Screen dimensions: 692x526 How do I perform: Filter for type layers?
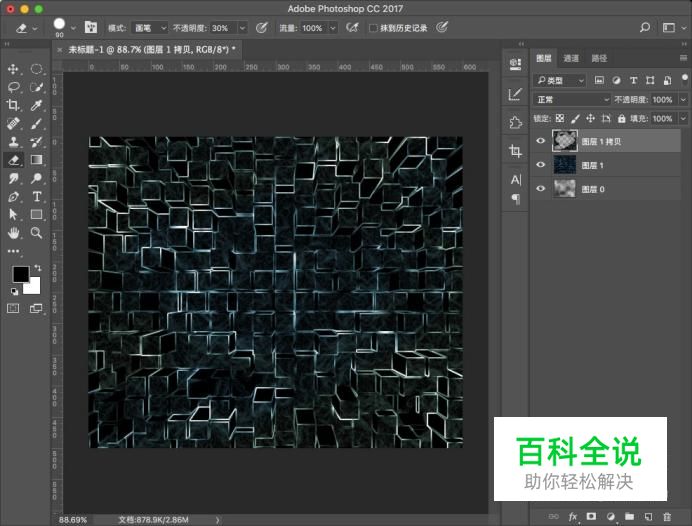[x=633, y=80]
